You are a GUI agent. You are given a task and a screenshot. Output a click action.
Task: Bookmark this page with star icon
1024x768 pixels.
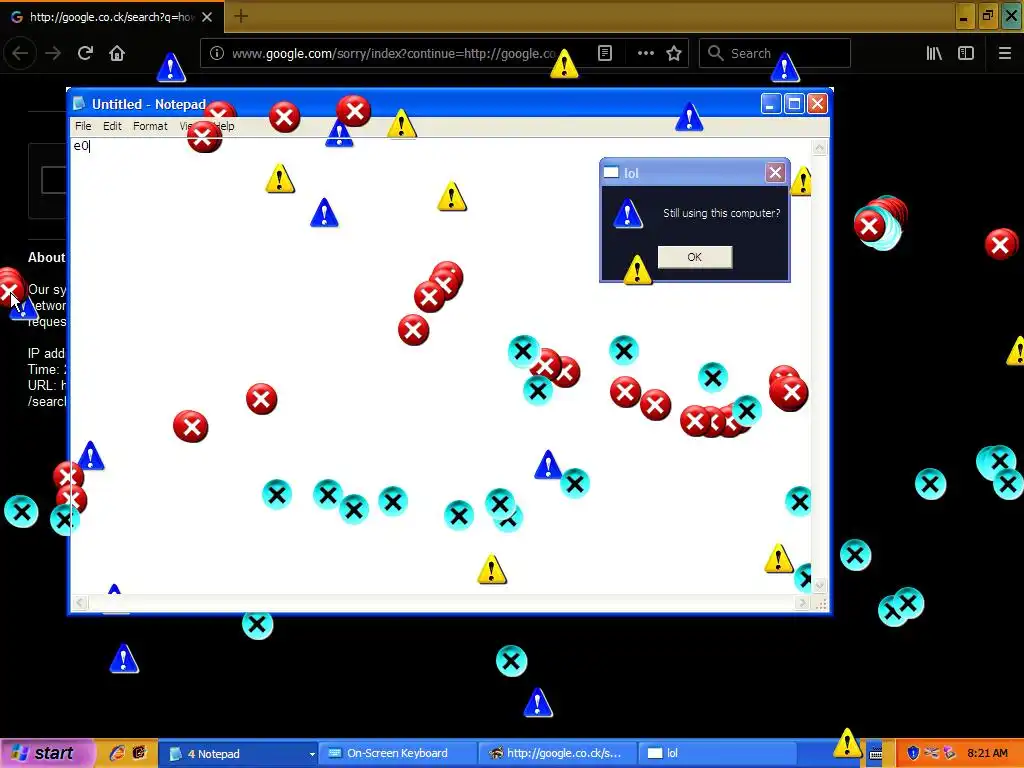674,53
